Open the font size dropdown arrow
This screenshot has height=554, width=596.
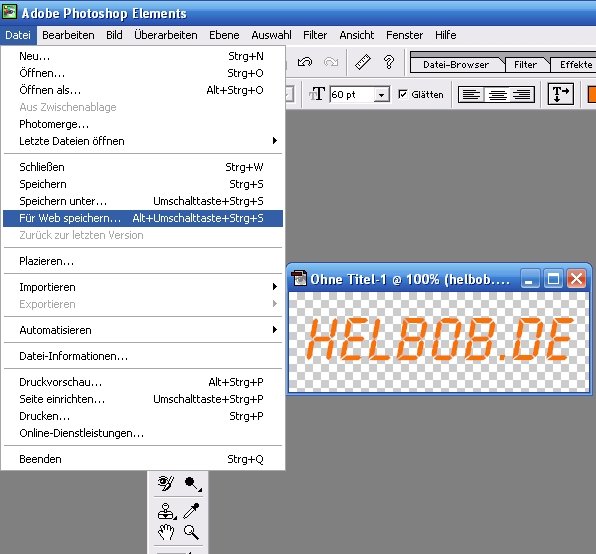(x=381, y=95)
